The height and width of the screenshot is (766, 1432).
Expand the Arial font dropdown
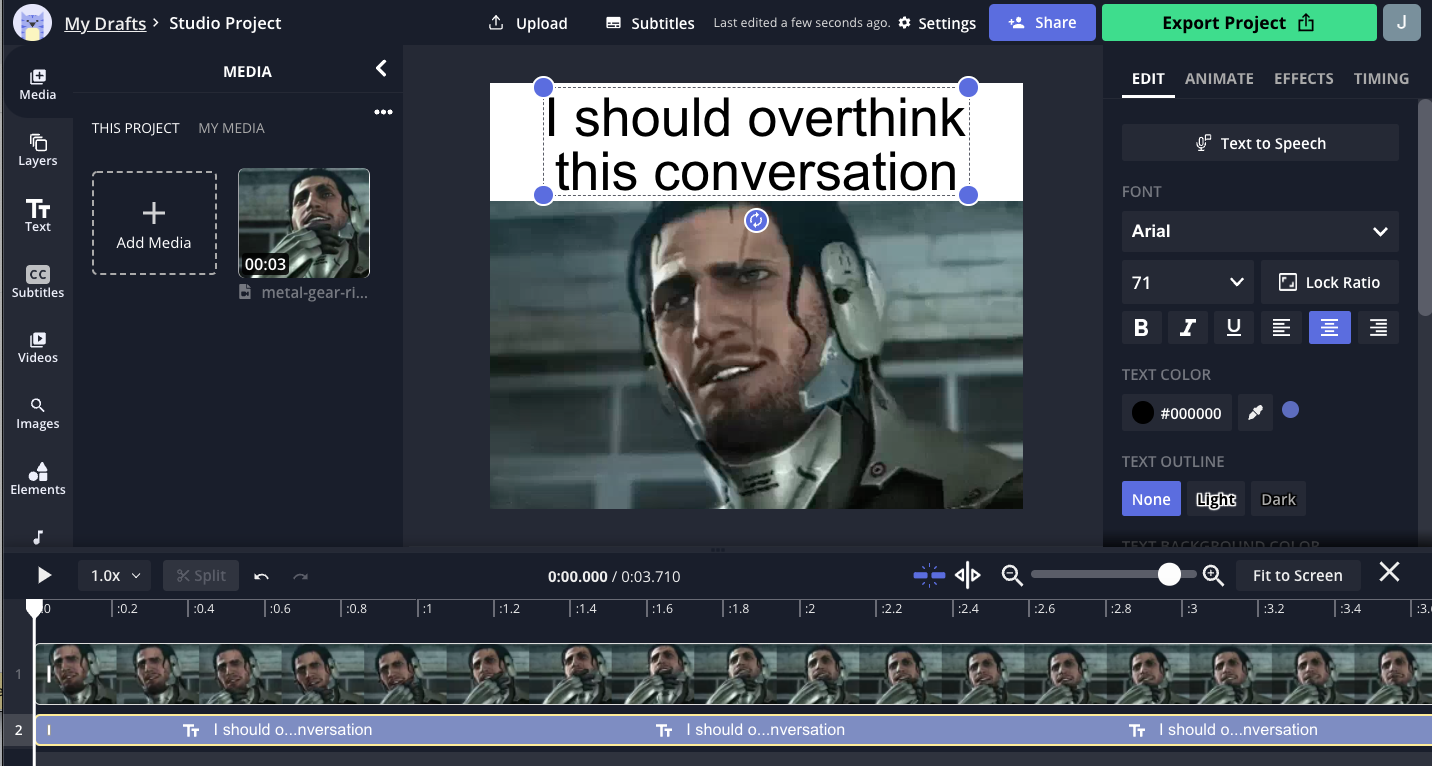[1259, 231]
